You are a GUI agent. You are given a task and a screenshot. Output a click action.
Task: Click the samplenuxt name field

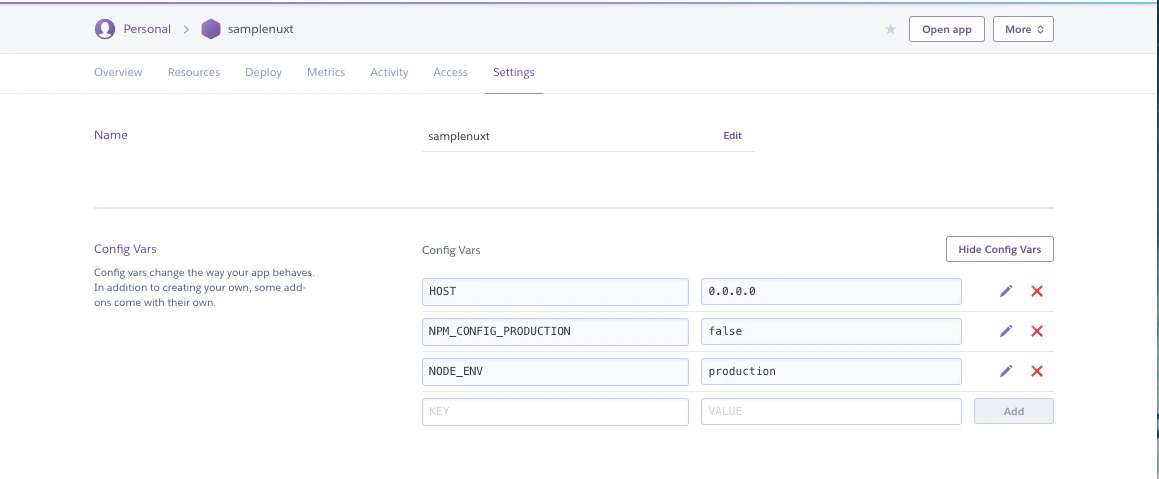[588, 137]
